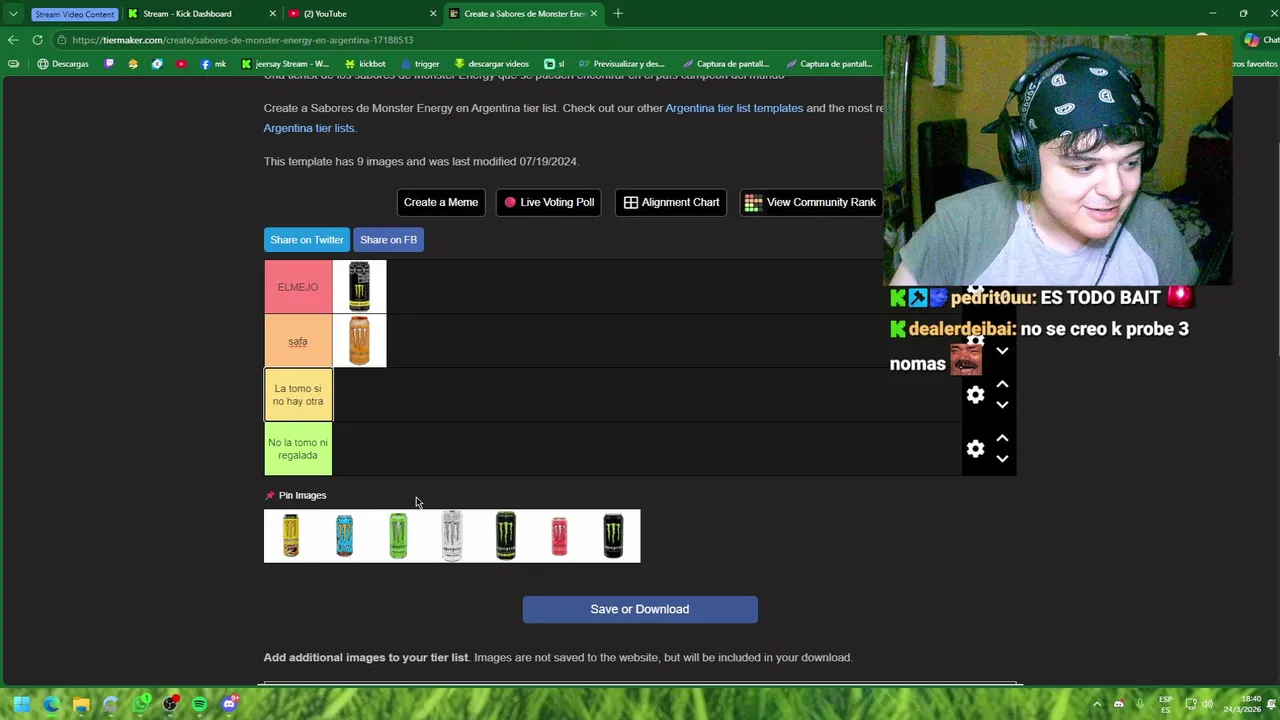Switch ESP keyboard language indicator

[x=1166, y=704]
